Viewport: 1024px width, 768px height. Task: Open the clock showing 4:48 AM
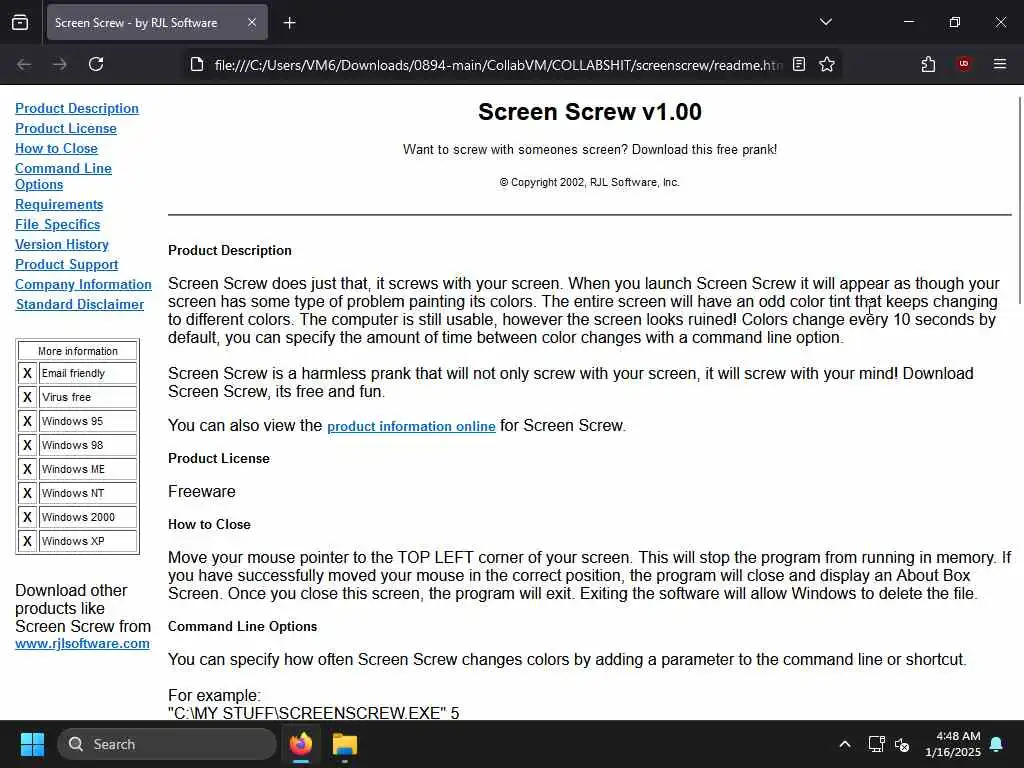point(953,744)
